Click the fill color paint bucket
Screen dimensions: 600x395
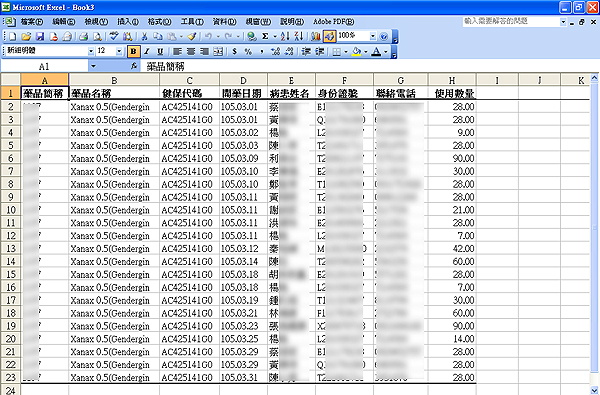pos(357,51)
